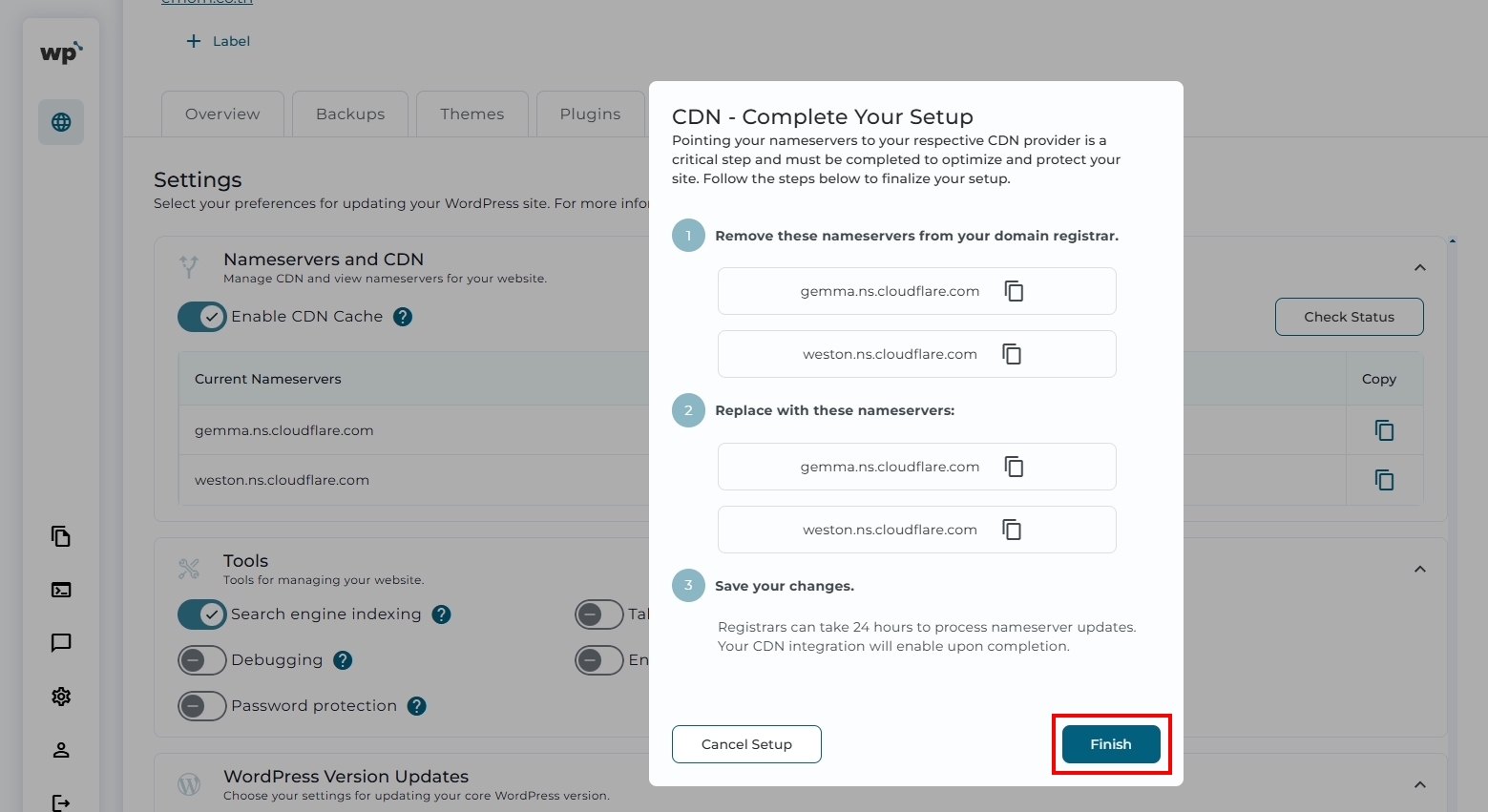
Task: Click help icon beside Password protection
Action: pos(416,706)
